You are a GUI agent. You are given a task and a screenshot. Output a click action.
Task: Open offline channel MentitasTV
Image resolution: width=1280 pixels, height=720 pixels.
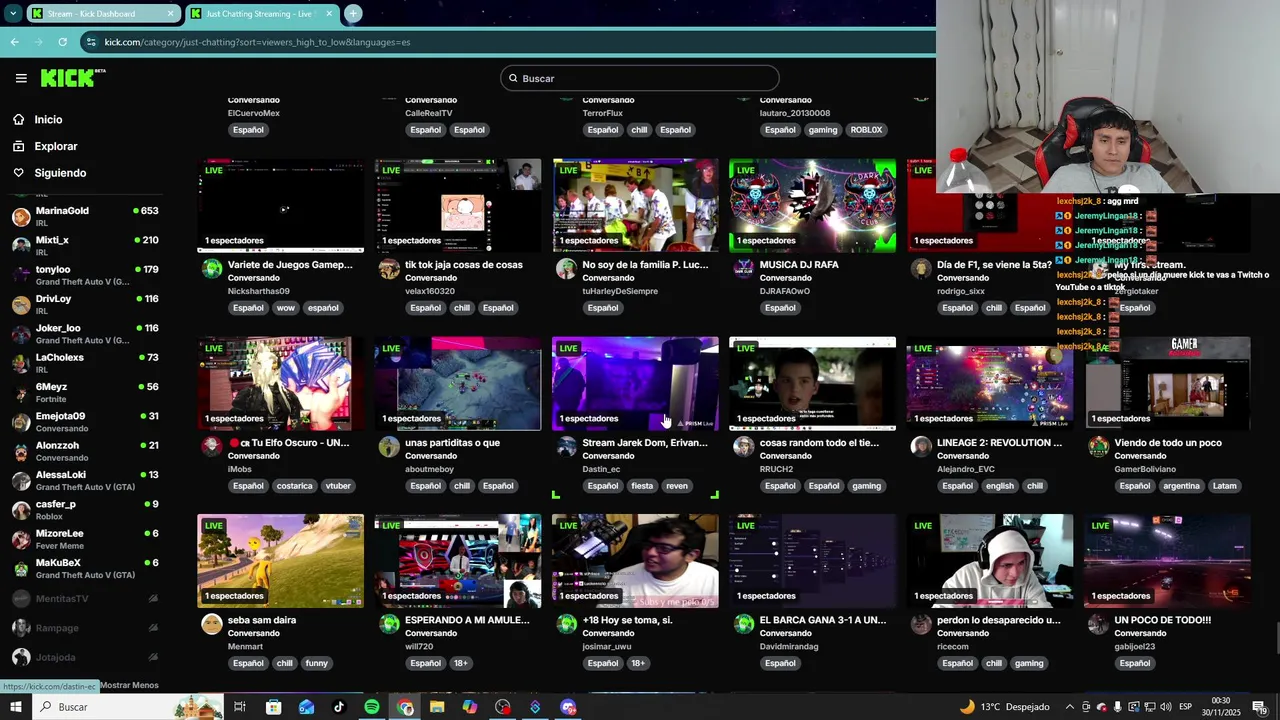pyautogui.click(x=85, y=598)
